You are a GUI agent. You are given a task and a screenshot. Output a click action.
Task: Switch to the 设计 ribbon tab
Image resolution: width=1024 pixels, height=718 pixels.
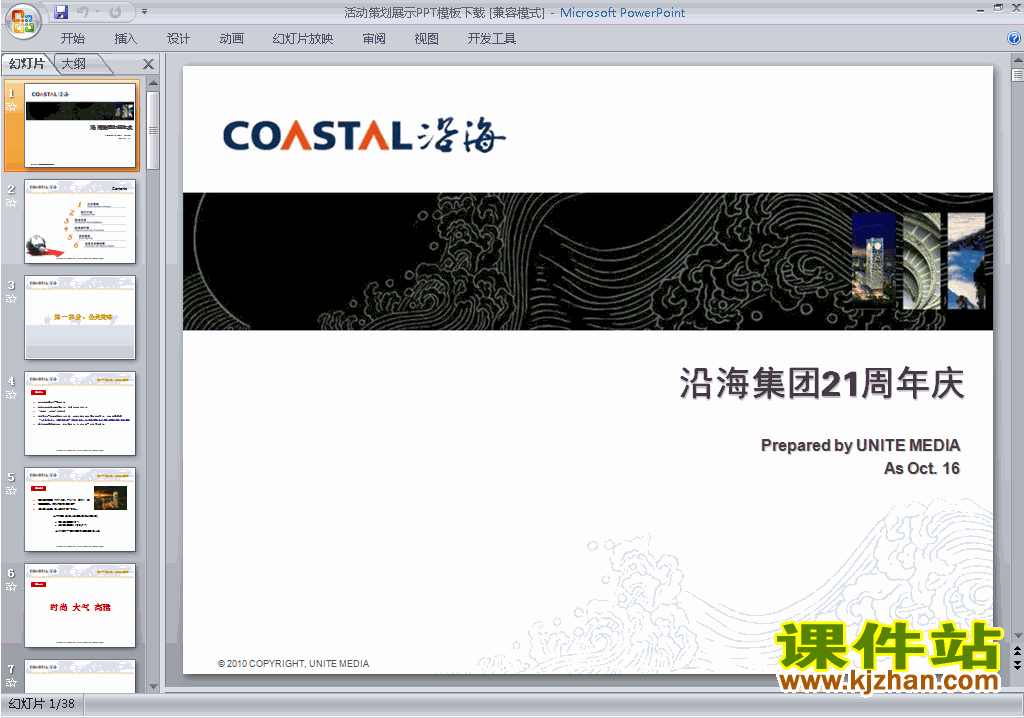coord(178,39)
